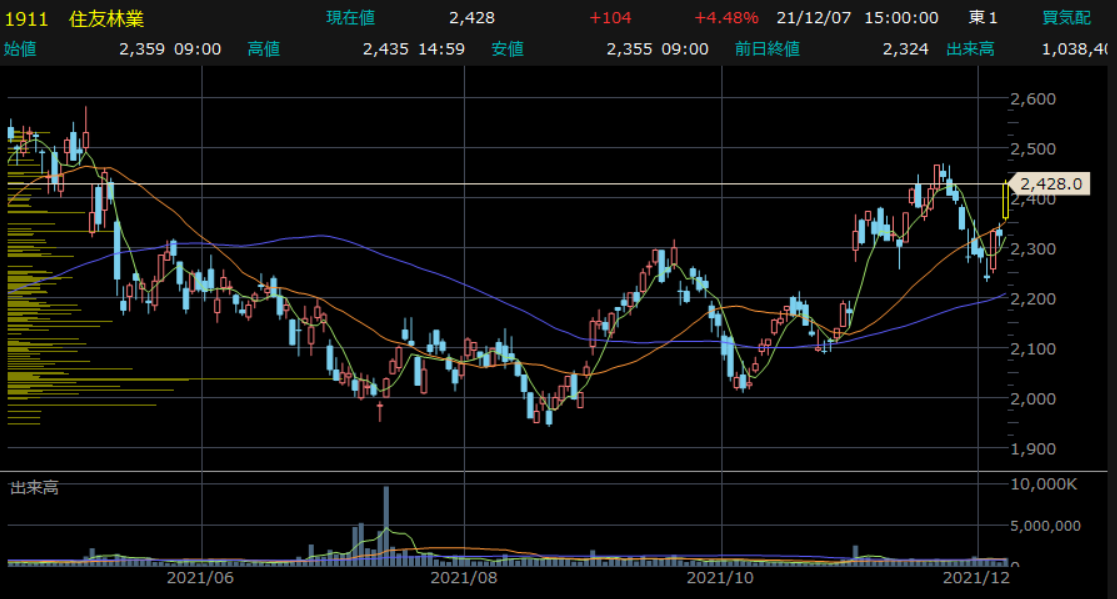Click the market label 東1
This screenshot has width=1117, height=599.
(983, 18)
